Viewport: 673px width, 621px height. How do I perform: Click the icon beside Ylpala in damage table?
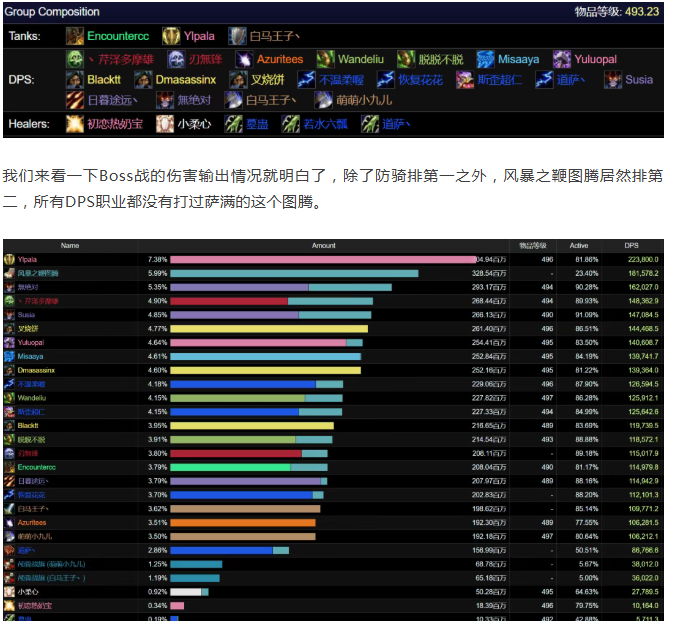click(9, 259)
